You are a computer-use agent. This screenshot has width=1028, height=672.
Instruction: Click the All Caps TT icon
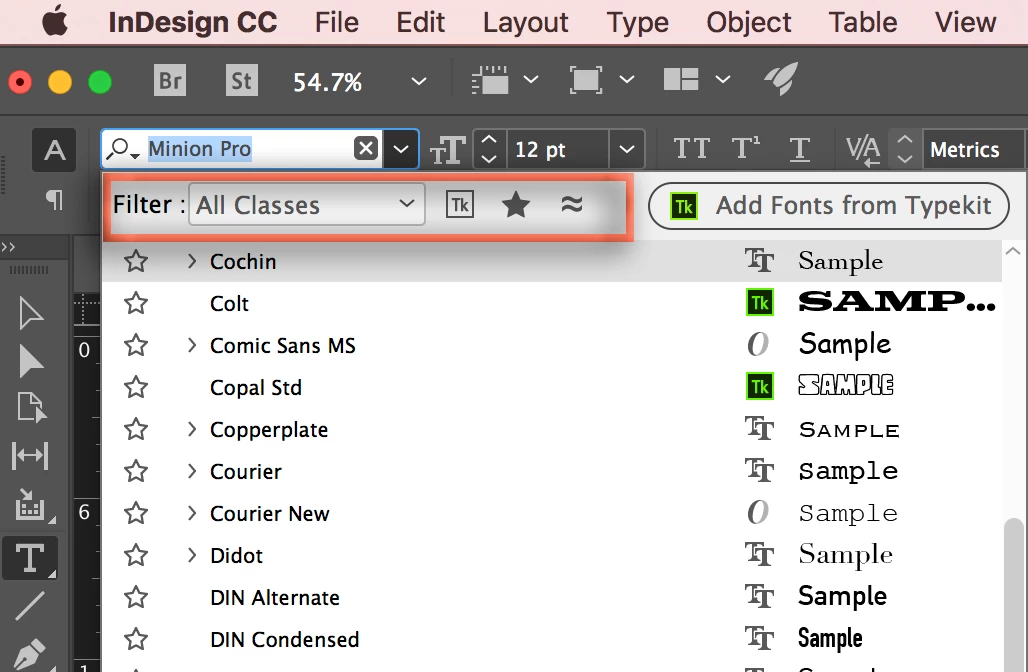pos(692,149)
